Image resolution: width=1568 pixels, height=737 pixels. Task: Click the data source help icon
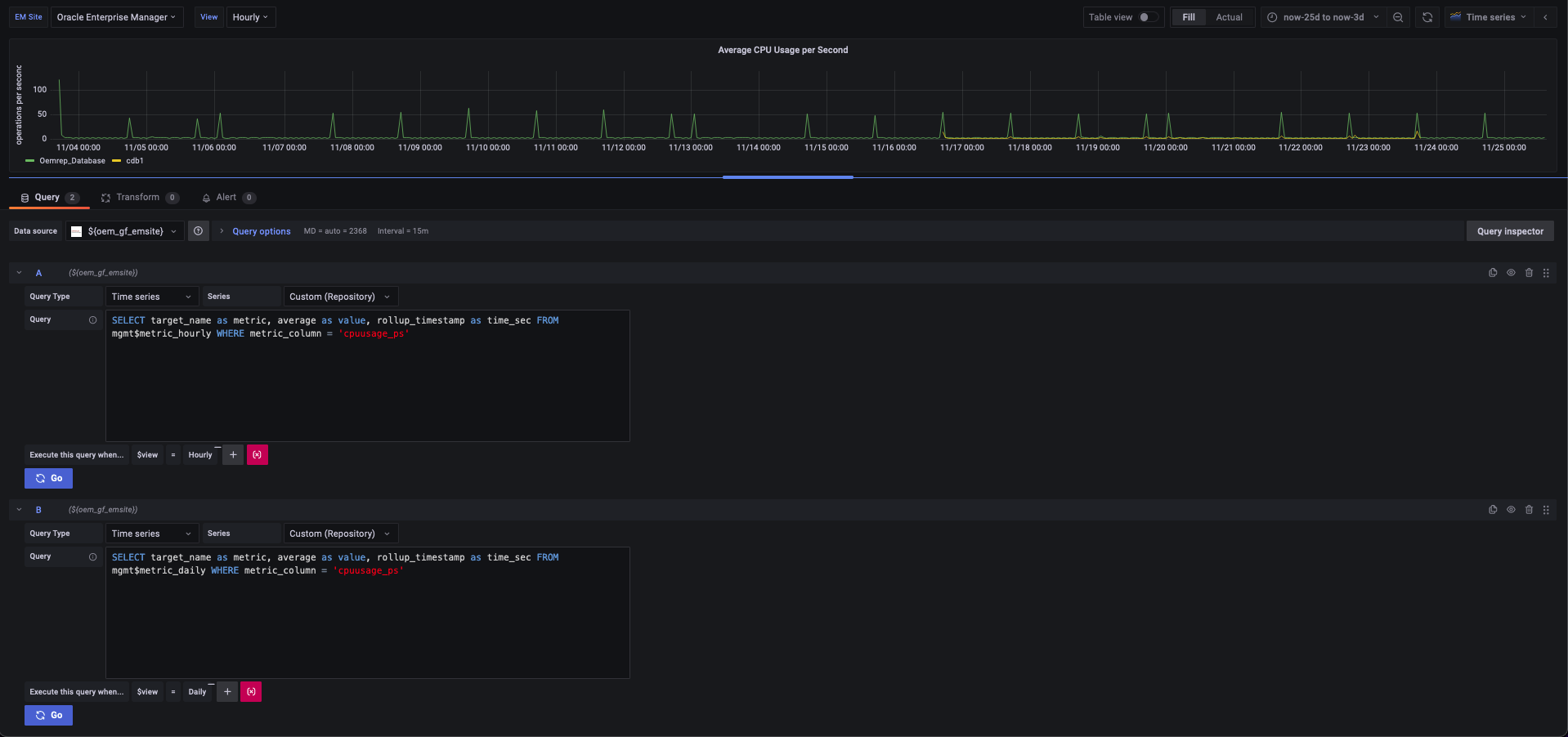198,231
